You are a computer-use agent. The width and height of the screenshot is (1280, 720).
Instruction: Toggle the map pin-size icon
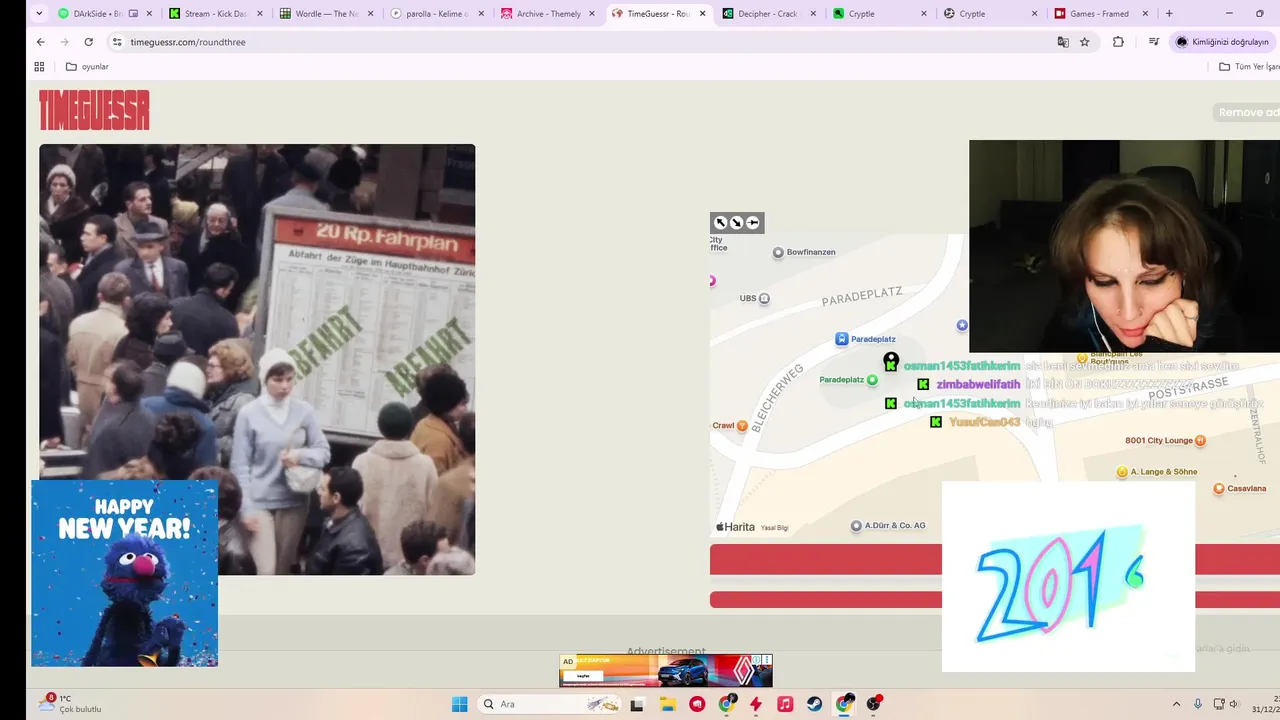click(753, 223)
